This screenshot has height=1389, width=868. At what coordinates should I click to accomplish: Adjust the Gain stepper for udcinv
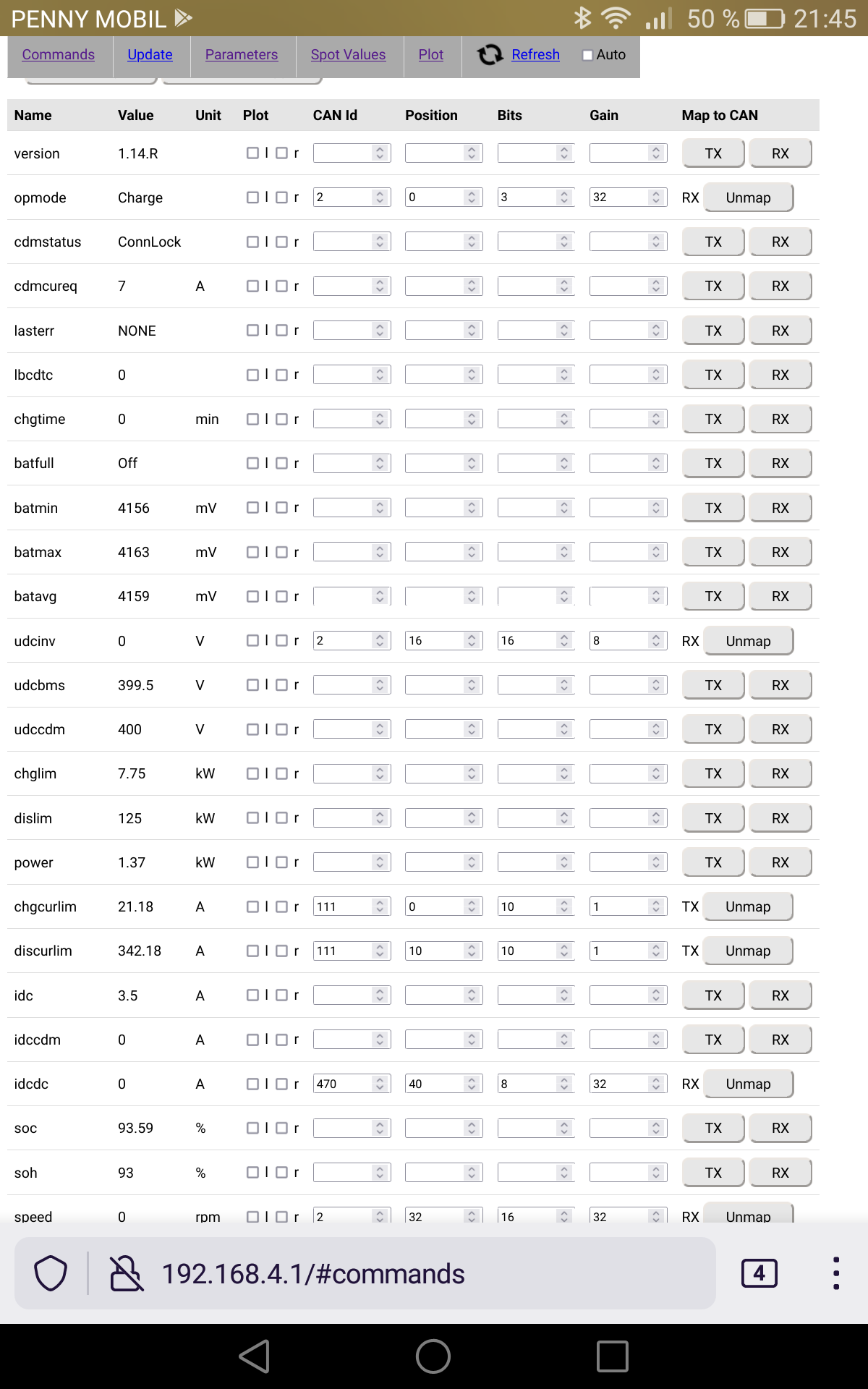click(x=656, y=641)
